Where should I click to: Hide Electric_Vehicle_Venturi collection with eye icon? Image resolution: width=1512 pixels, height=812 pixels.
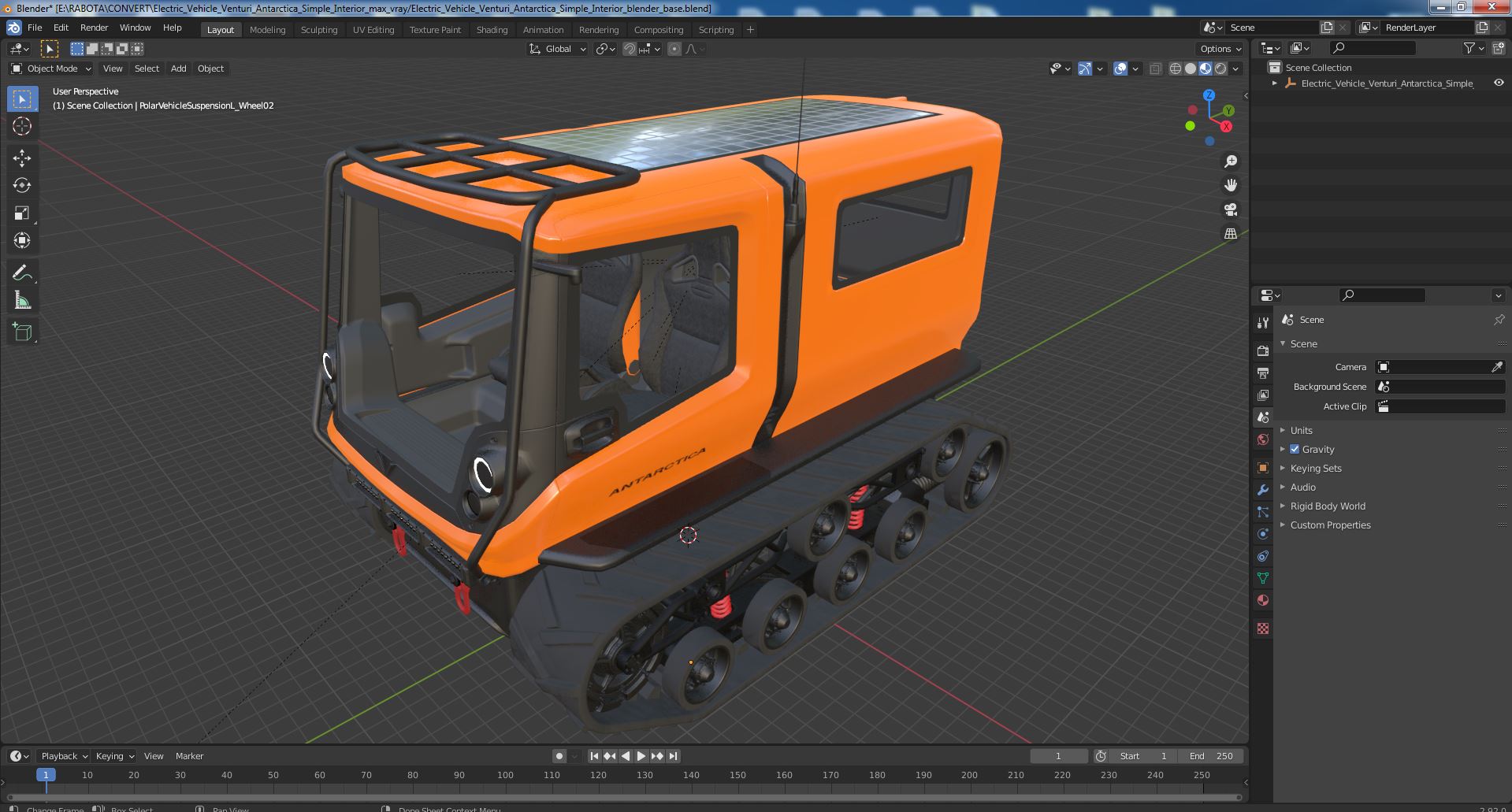tap(1499, 83)
